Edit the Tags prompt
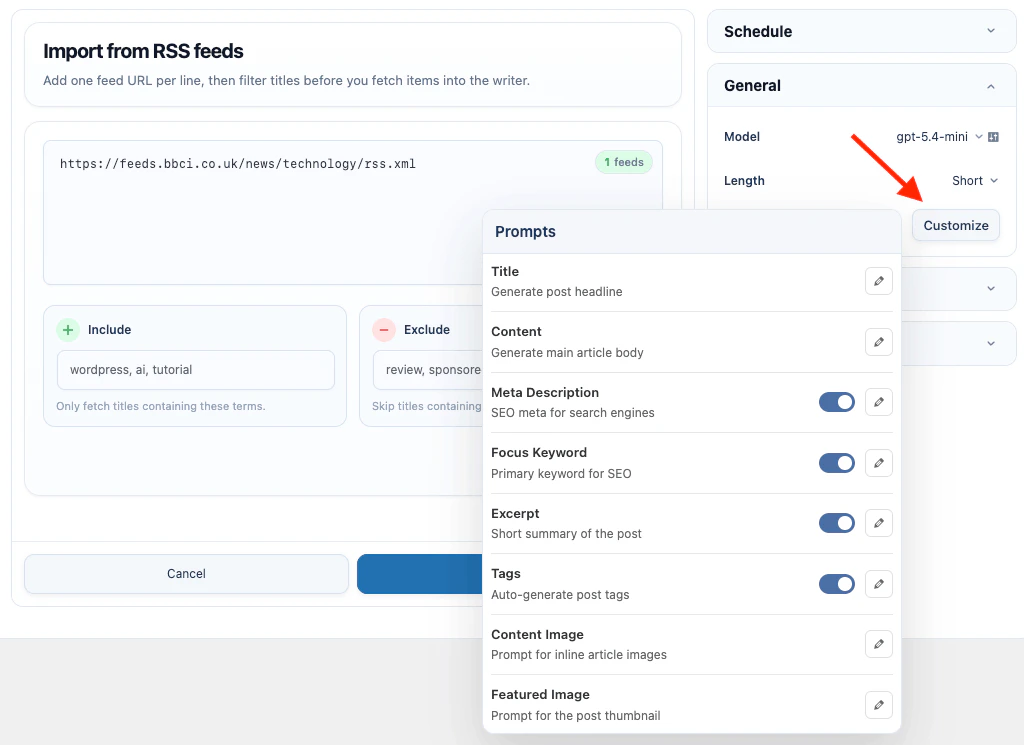 (878, 584)
